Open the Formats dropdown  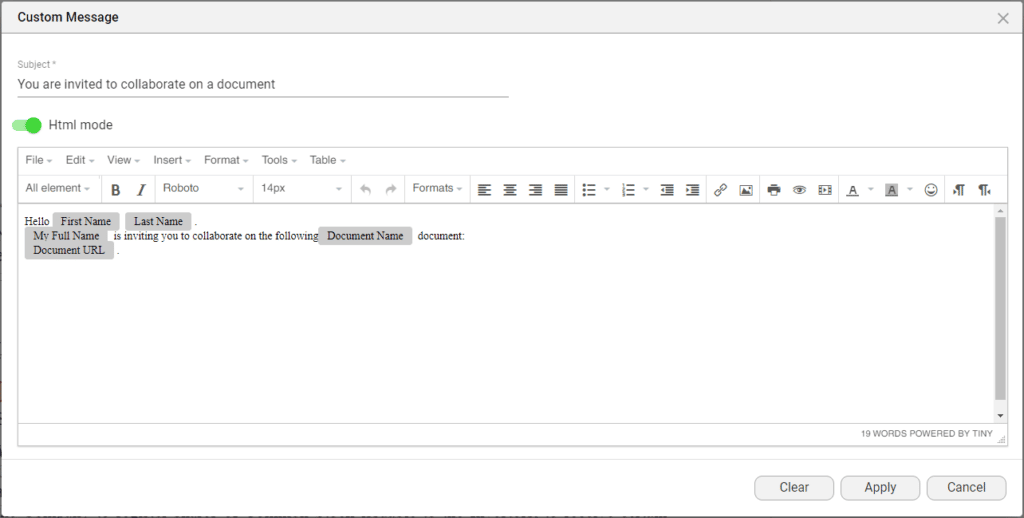click(437, 188)
